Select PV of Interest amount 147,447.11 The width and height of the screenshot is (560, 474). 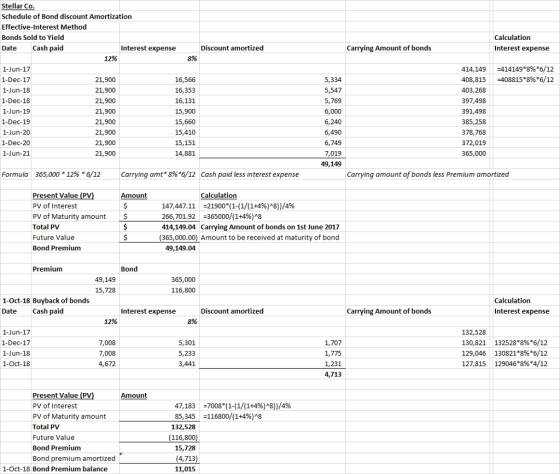point(179,206)
